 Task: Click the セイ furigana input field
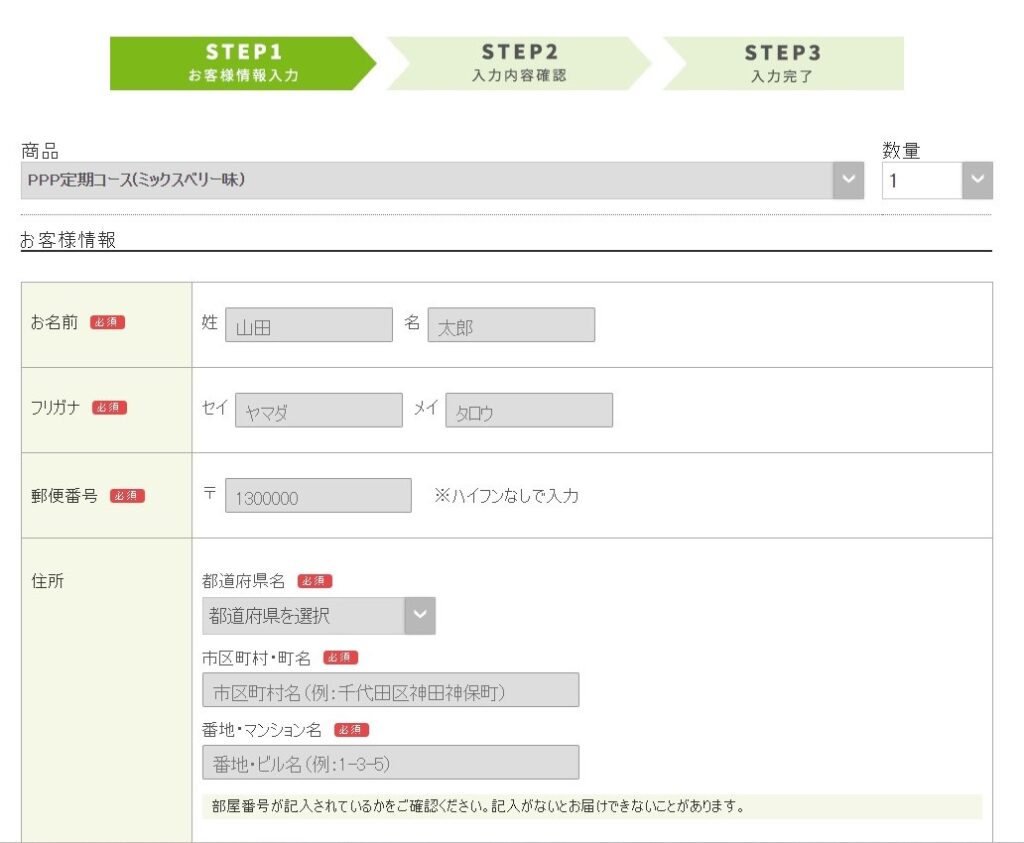point(318,410)
